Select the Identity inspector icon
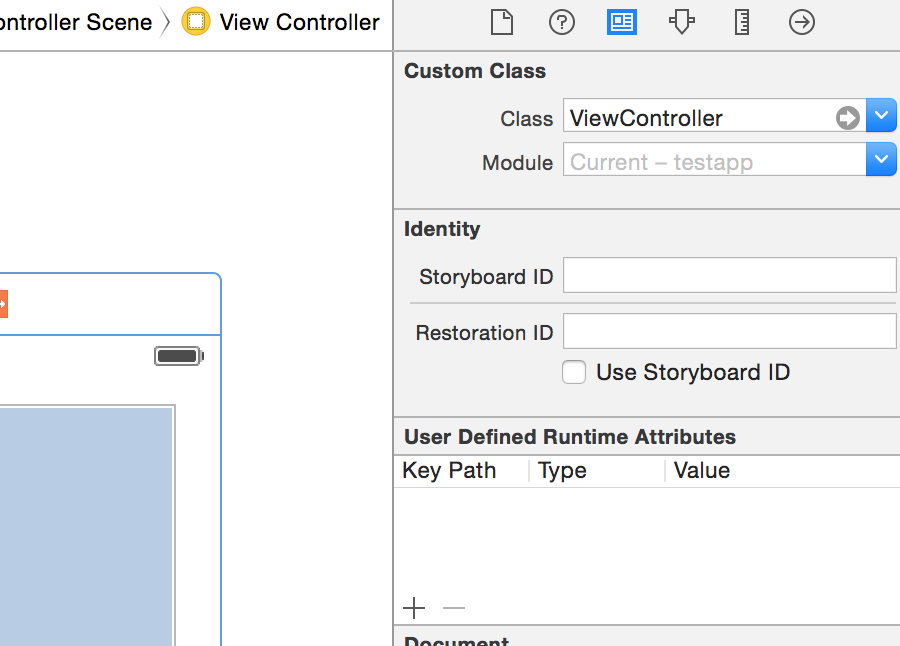Screen dimensions: 900x646 coord(622,22)
